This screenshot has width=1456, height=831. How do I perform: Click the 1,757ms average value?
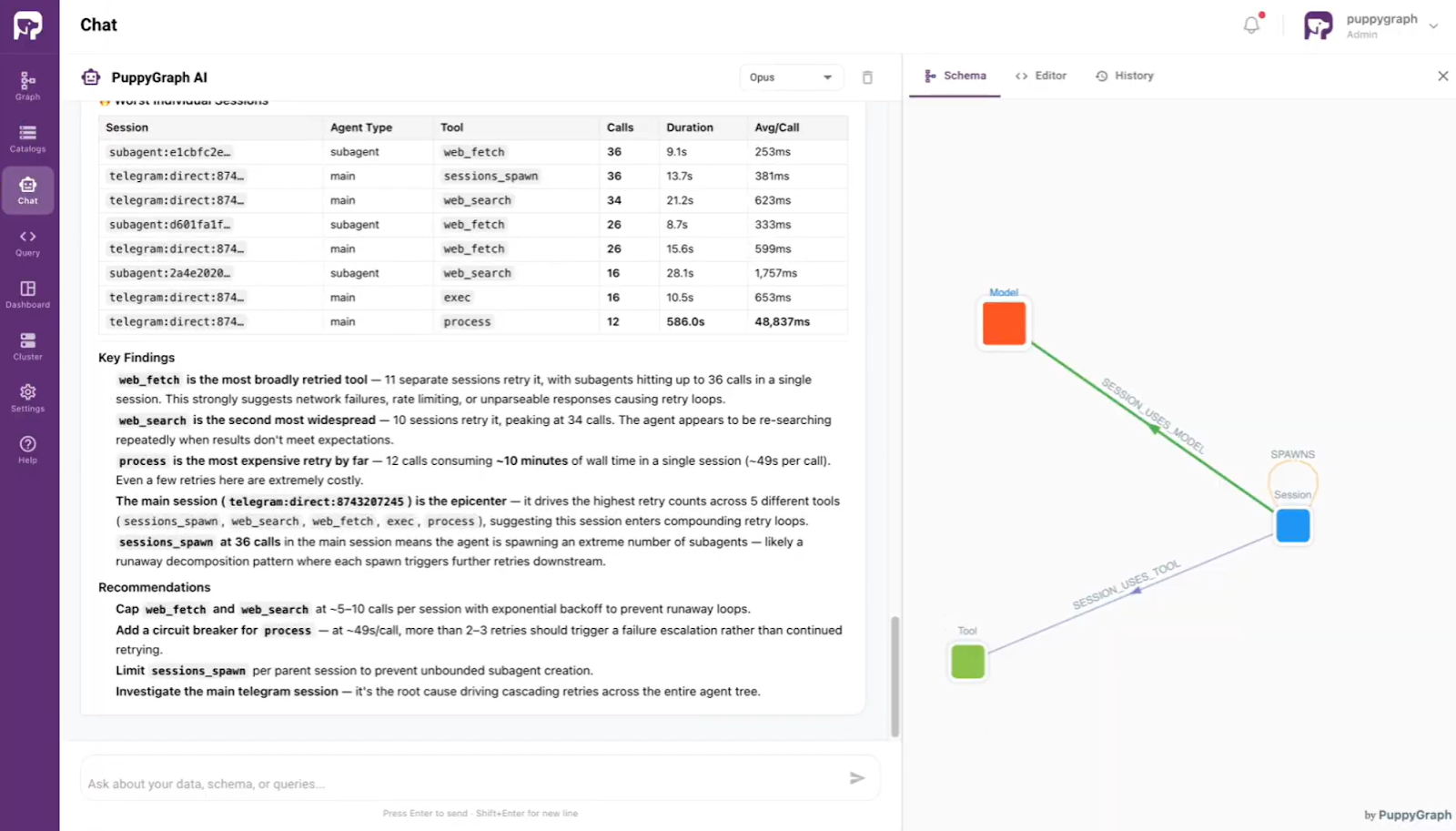pos(775,273)
